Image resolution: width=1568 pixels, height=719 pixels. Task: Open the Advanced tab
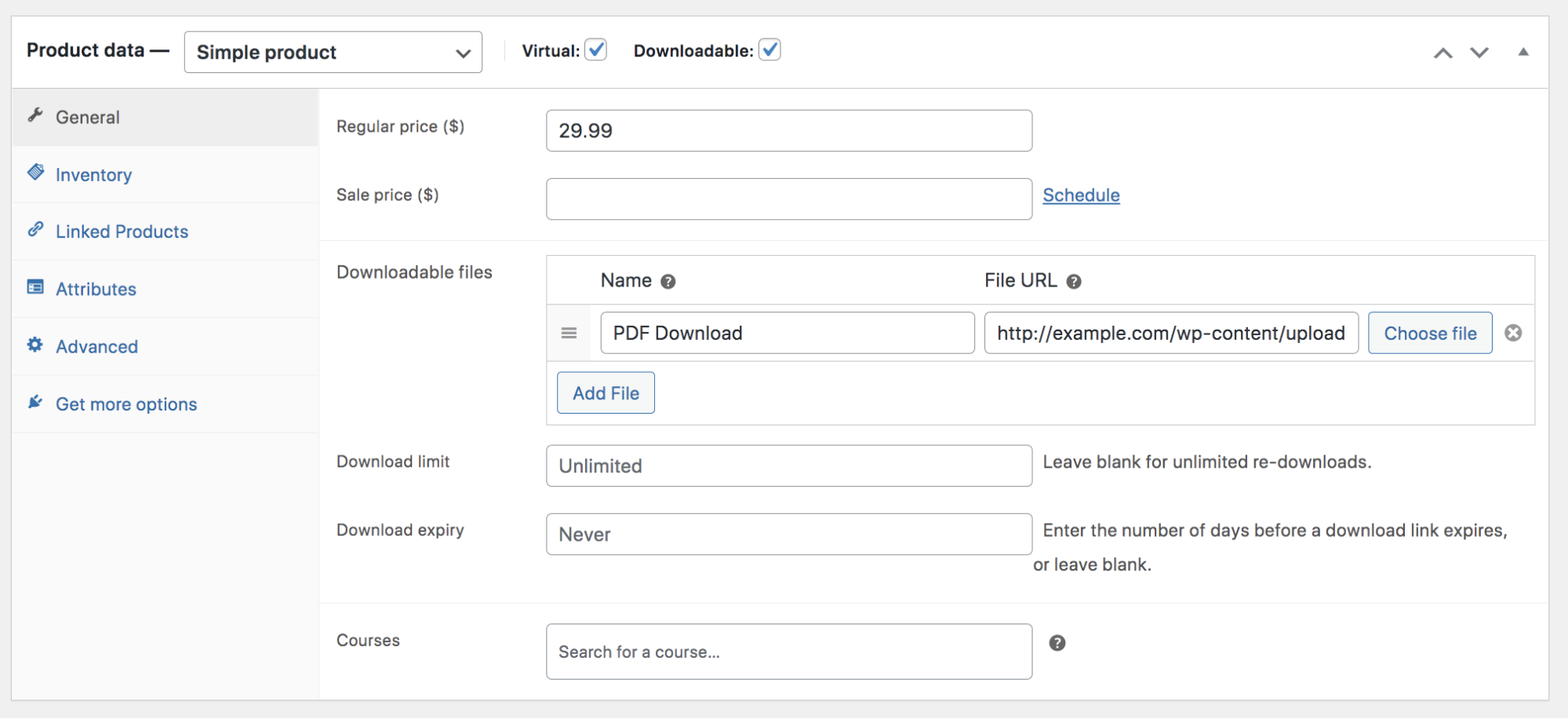pyautogui.click(x=96, y=346)
